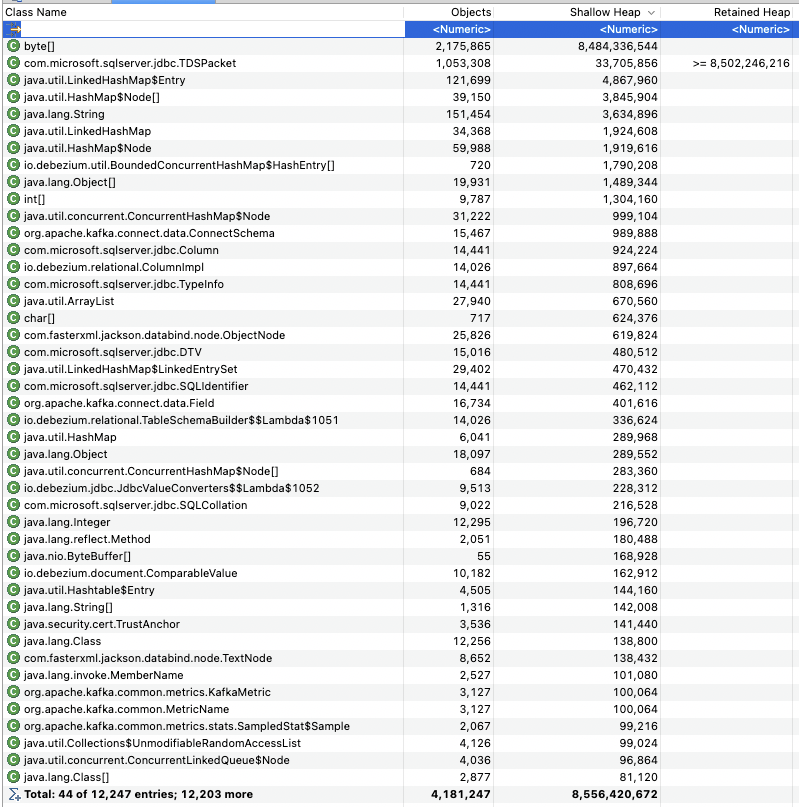Screen dimensions: 799x807
Task: Select TableSchemaBuilder$$Lambda$1051 class name
Action: 181,420
